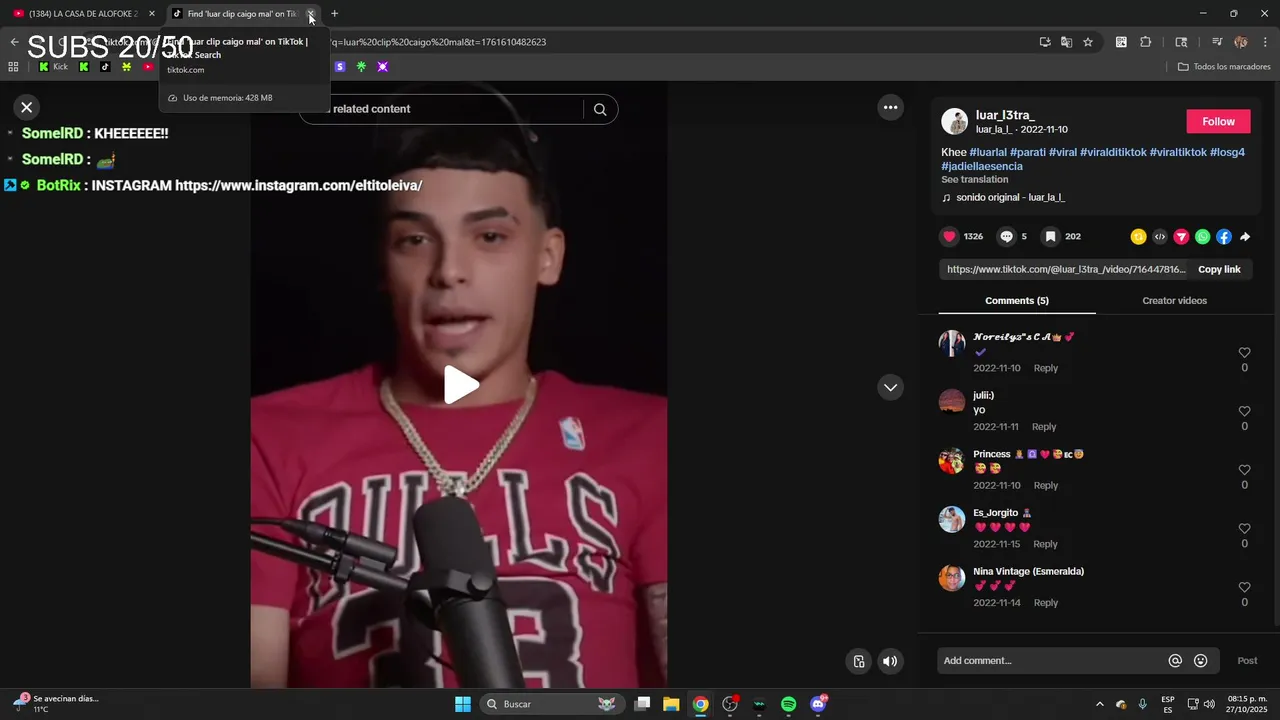Save video with the bookmark icon
The image size is (1280, 720).
tap(1050, 237)
